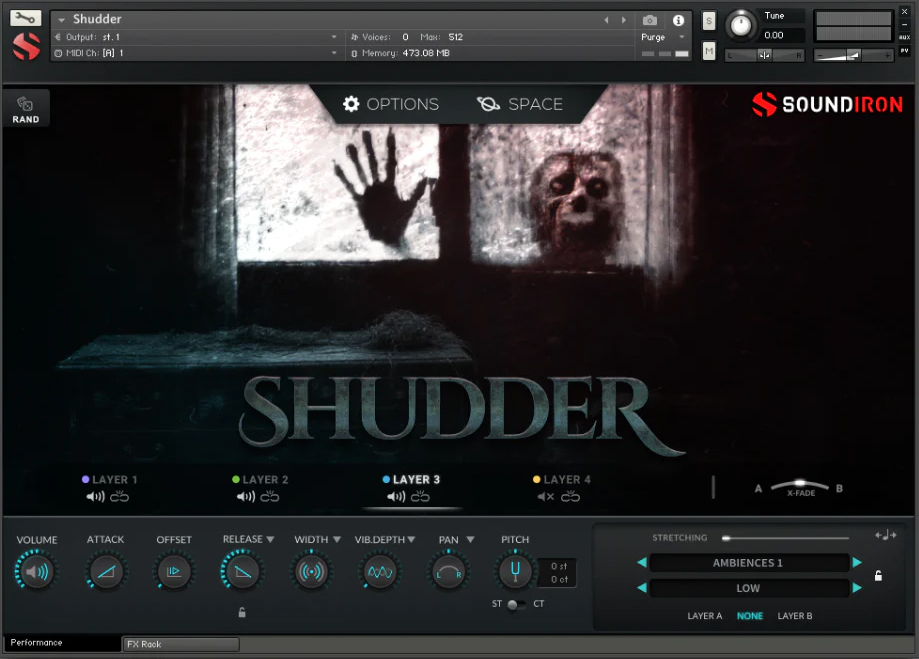Click the RELEASE knob

[243, 571]
